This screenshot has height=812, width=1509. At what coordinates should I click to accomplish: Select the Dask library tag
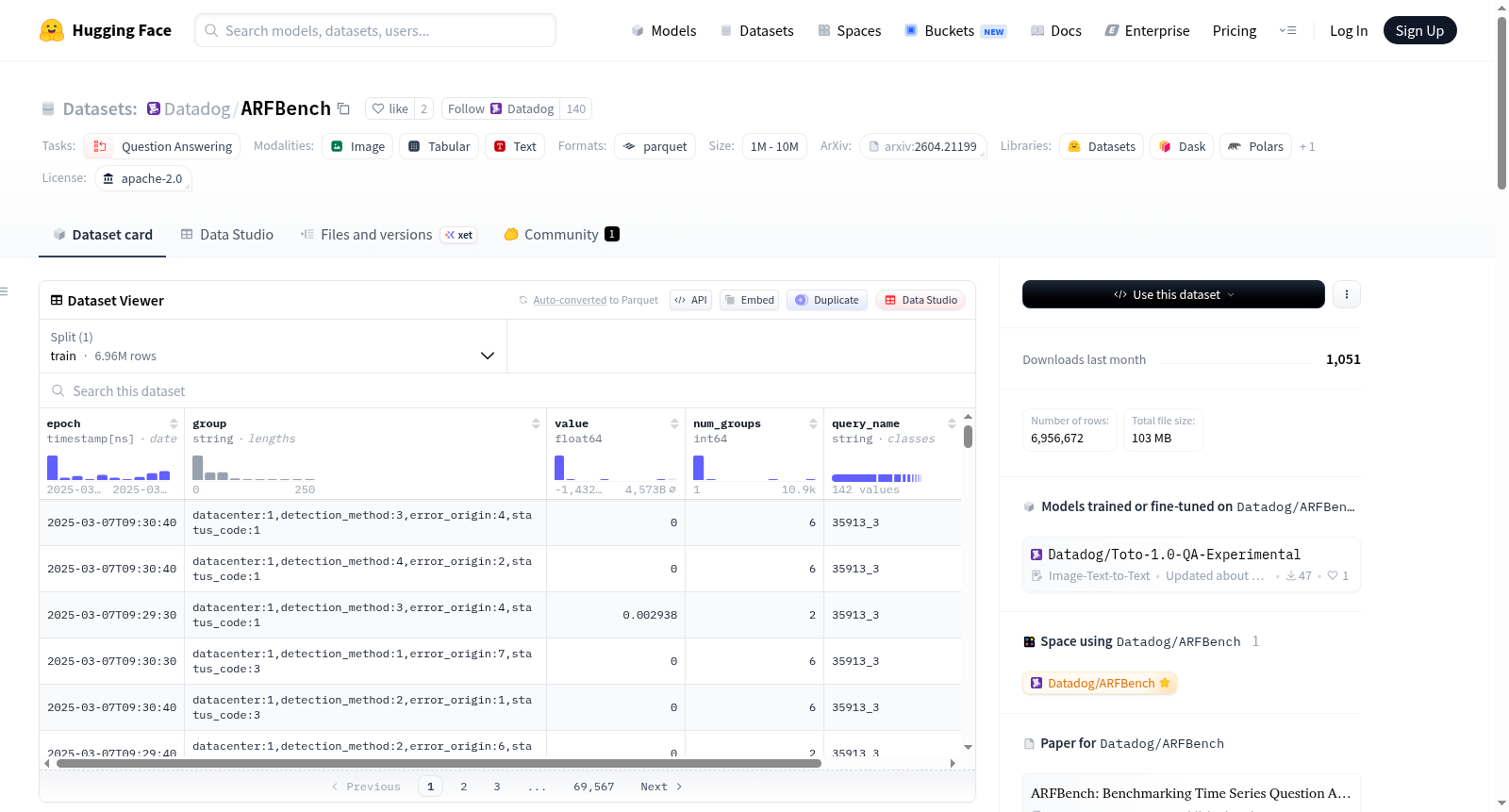point(1182,146)
